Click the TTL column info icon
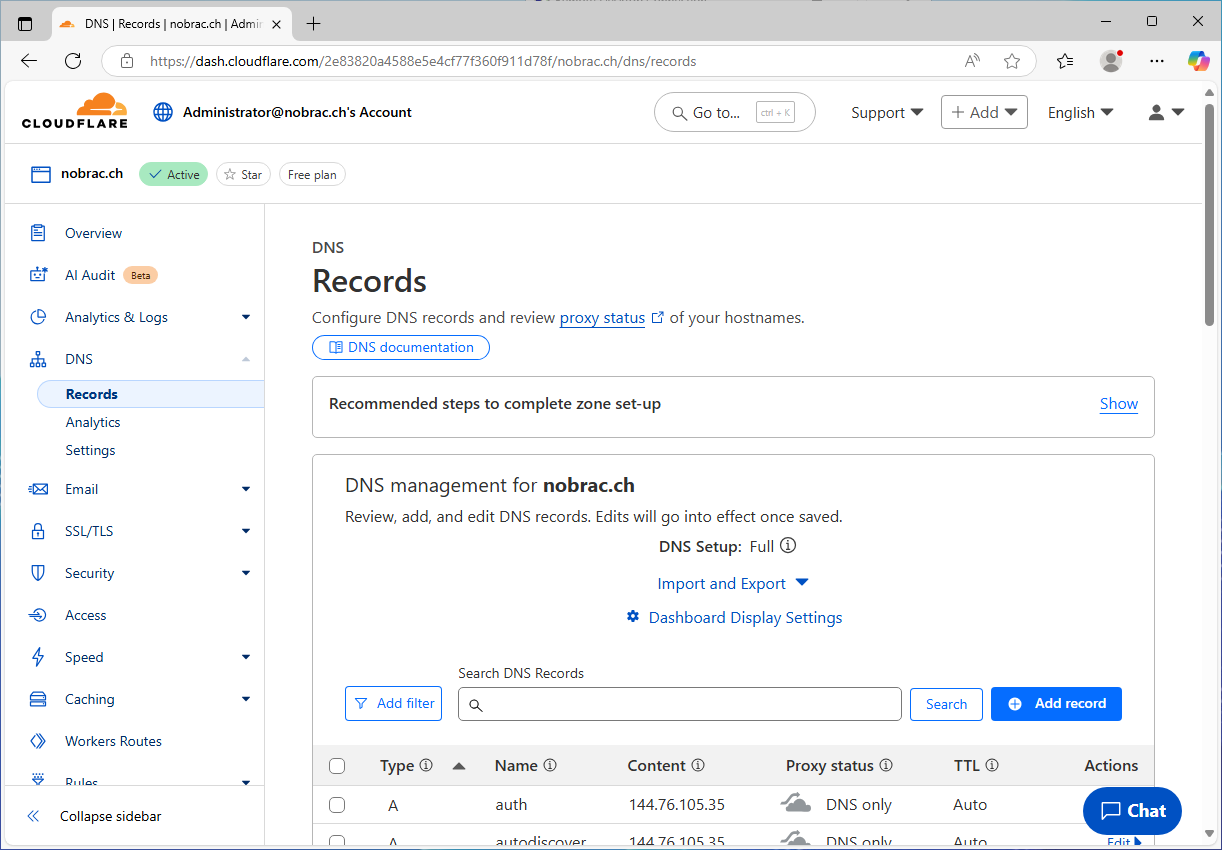 992,765
